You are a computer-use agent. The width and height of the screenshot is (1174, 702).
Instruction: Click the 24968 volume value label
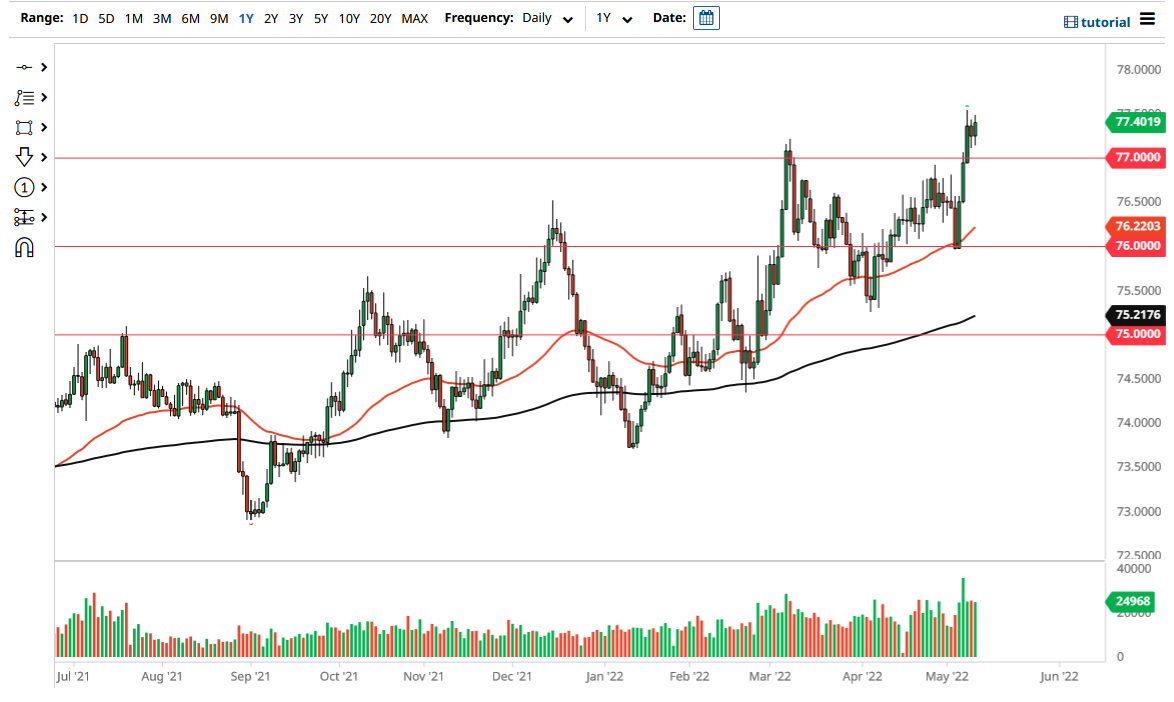tap(1131, 601)
